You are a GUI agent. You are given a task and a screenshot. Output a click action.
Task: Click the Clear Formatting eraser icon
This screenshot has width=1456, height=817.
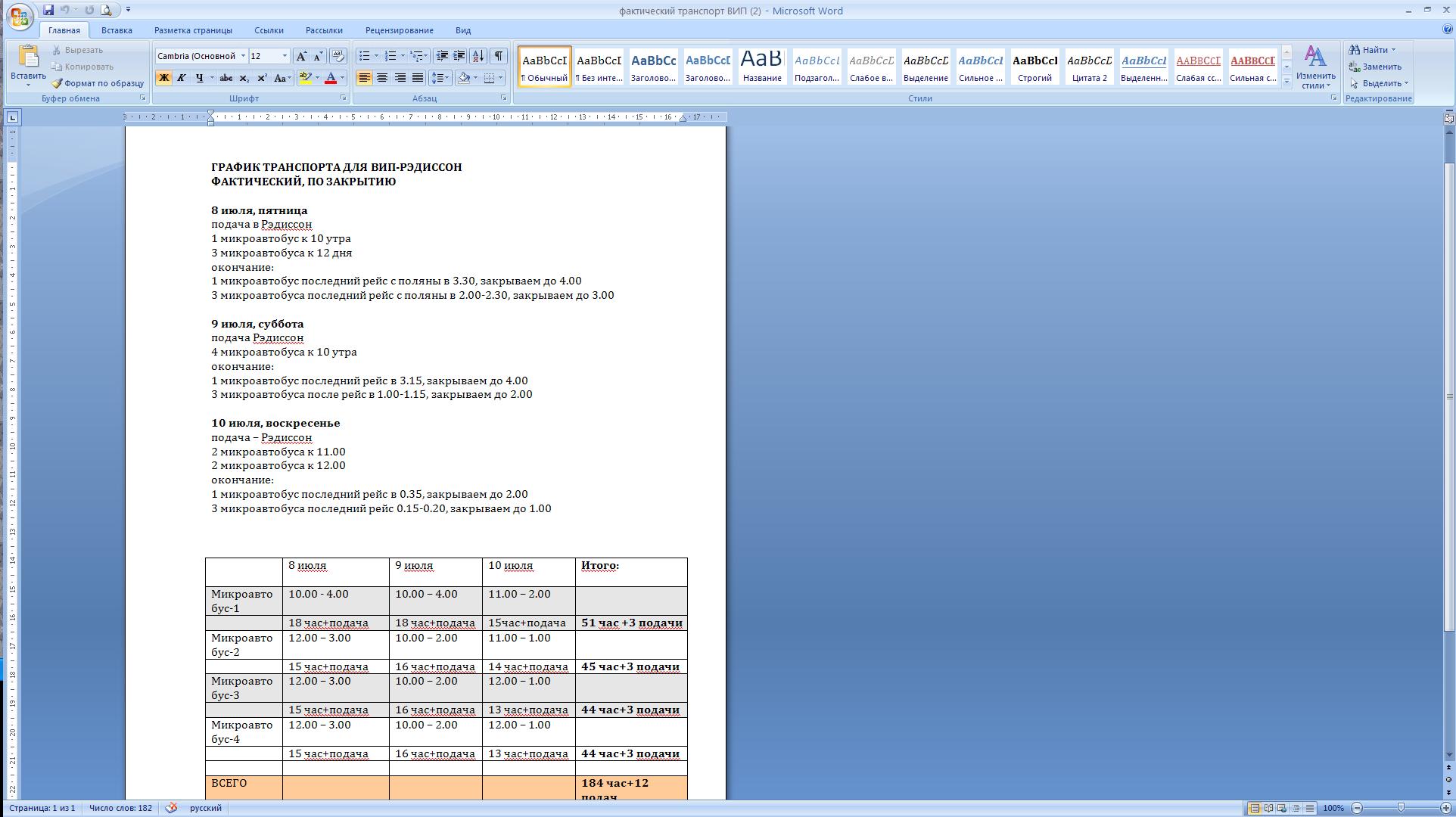(x=338, y=56)
